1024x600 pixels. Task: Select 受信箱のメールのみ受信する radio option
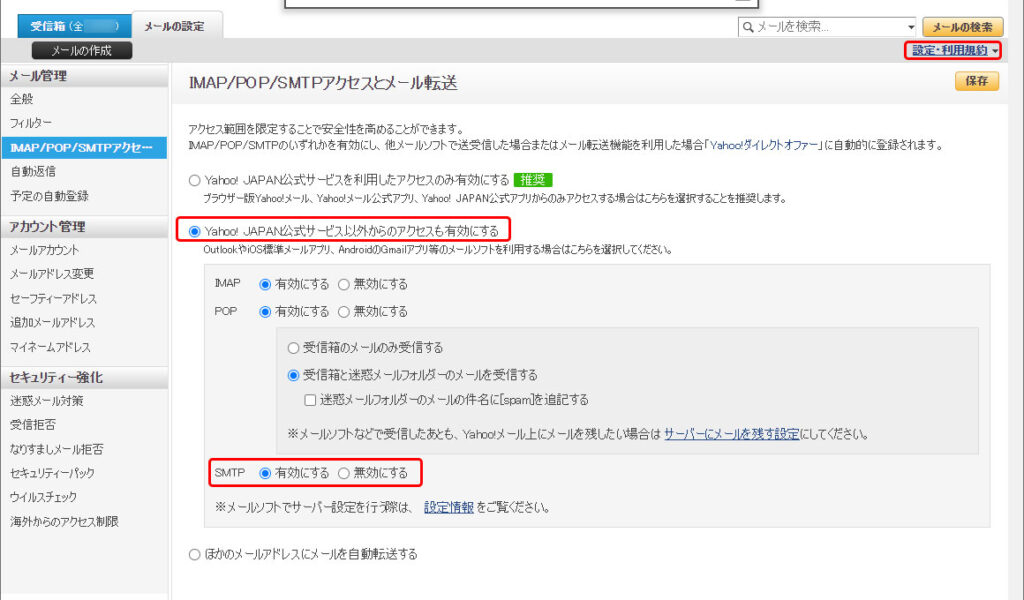[293, 348]
